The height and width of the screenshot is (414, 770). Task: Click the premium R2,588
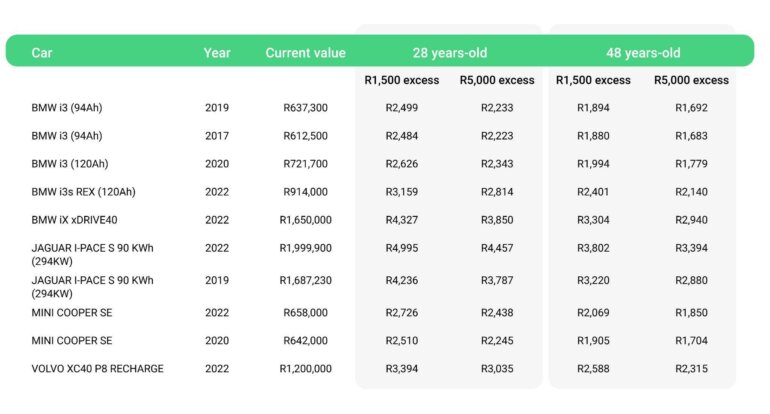tap(593, 368)
